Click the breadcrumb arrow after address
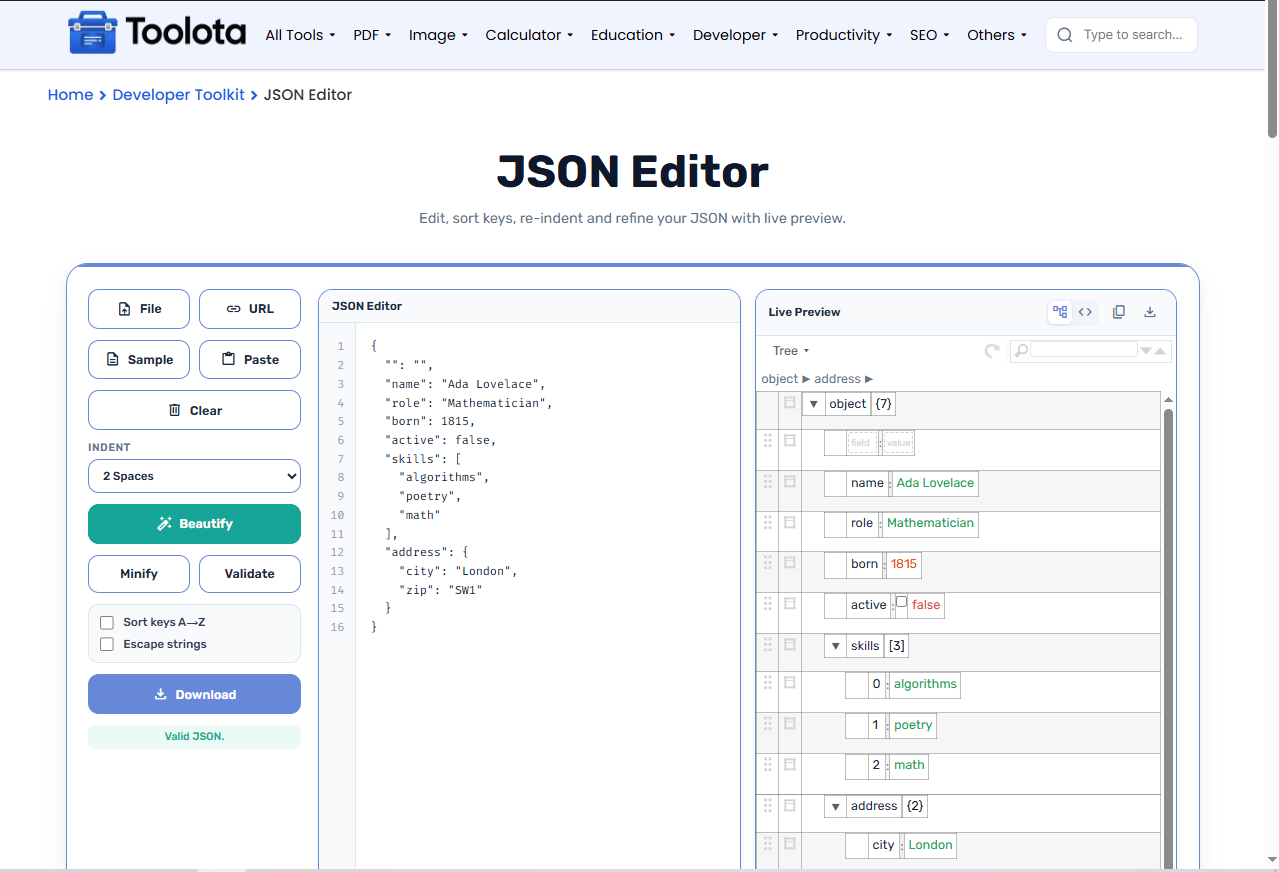The image size is (1279, 872). (x=869, y=379)
